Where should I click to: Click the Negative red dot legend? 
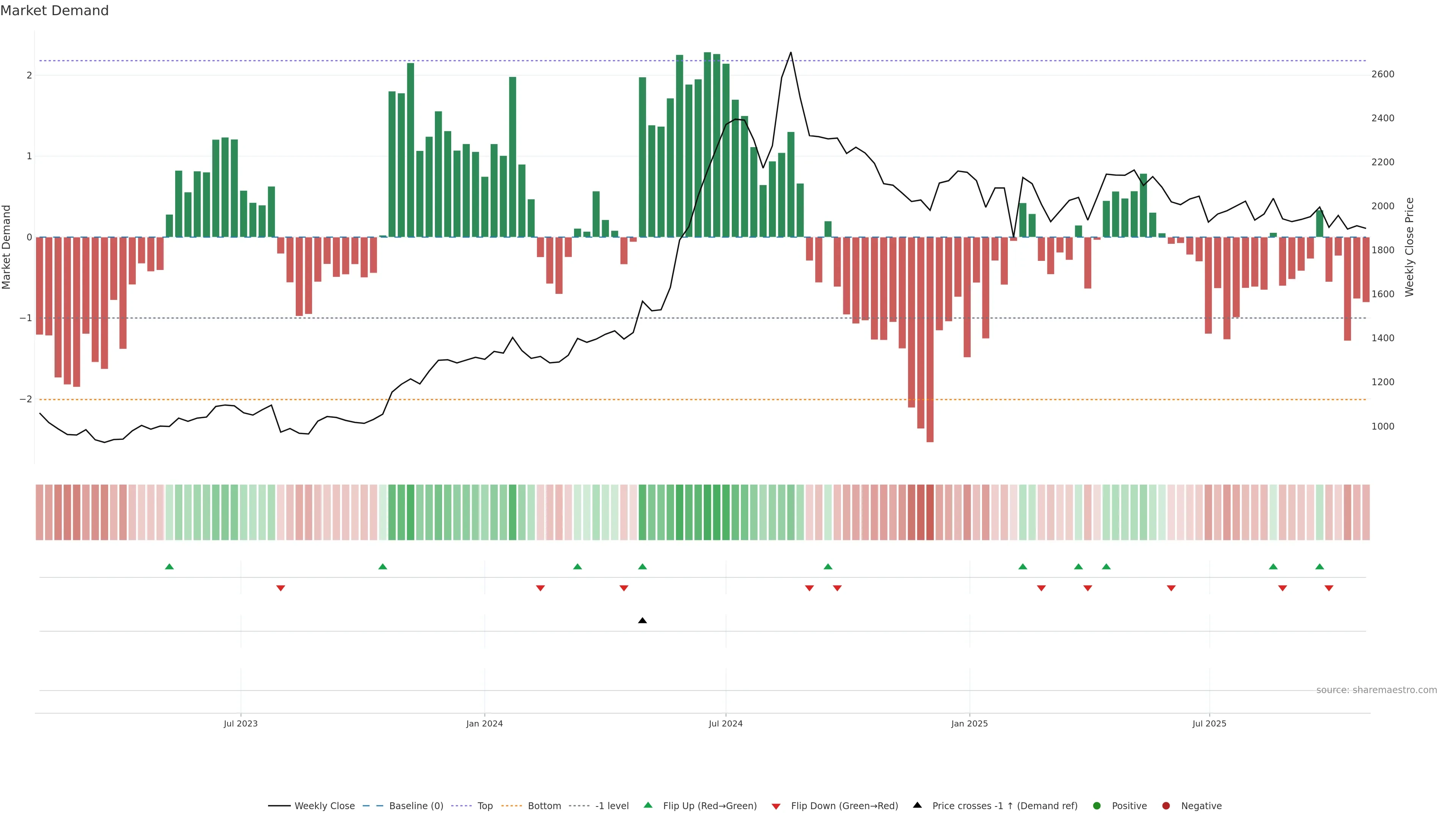[1166, 805]
